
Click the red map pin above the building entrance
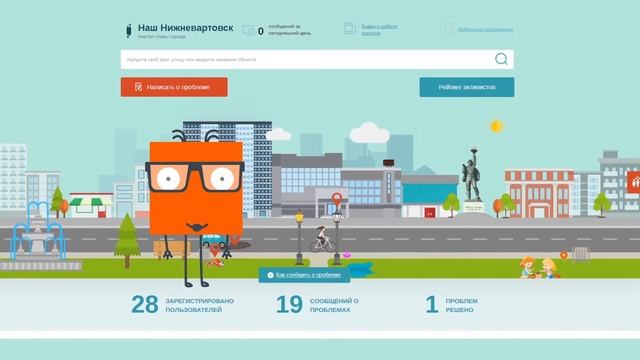pyautogui.click(x=337, y=200)
